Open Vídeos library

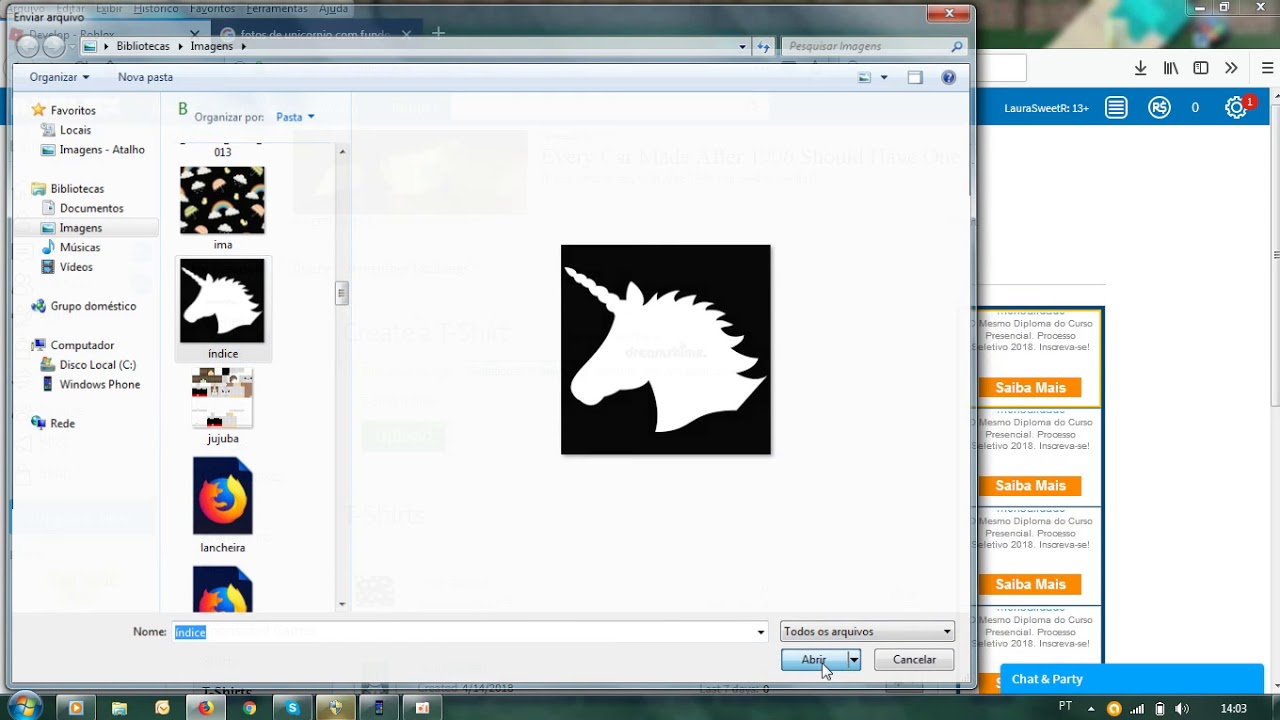pos(76,267)
